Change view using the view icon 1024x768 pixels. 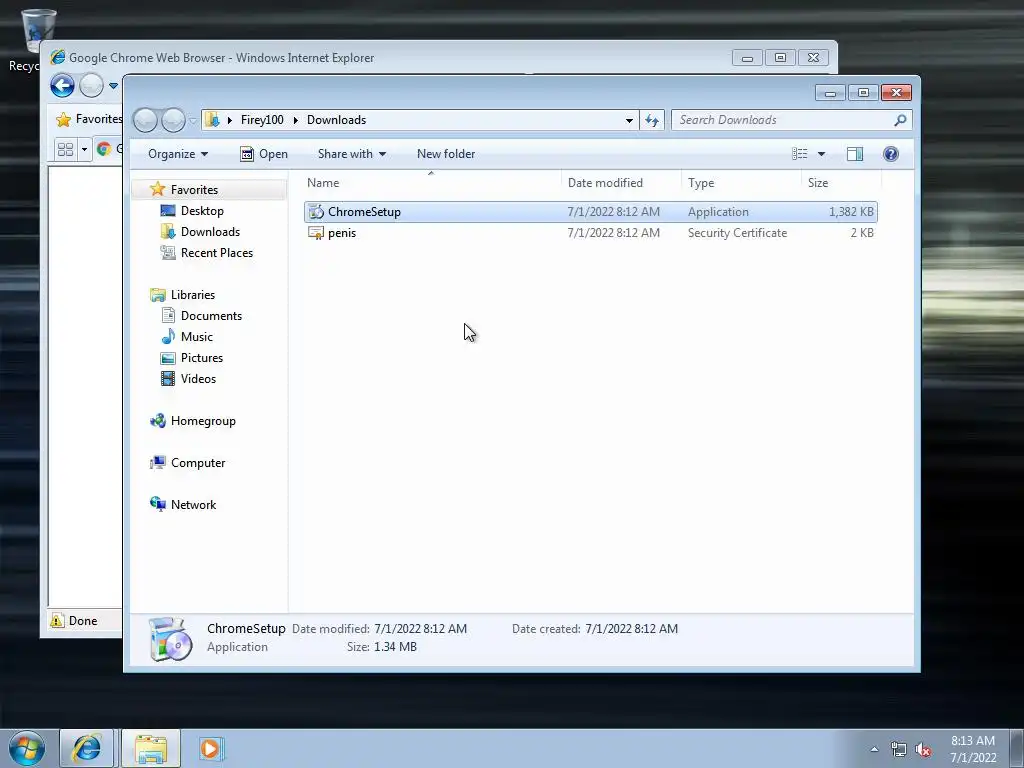point(799,154)
